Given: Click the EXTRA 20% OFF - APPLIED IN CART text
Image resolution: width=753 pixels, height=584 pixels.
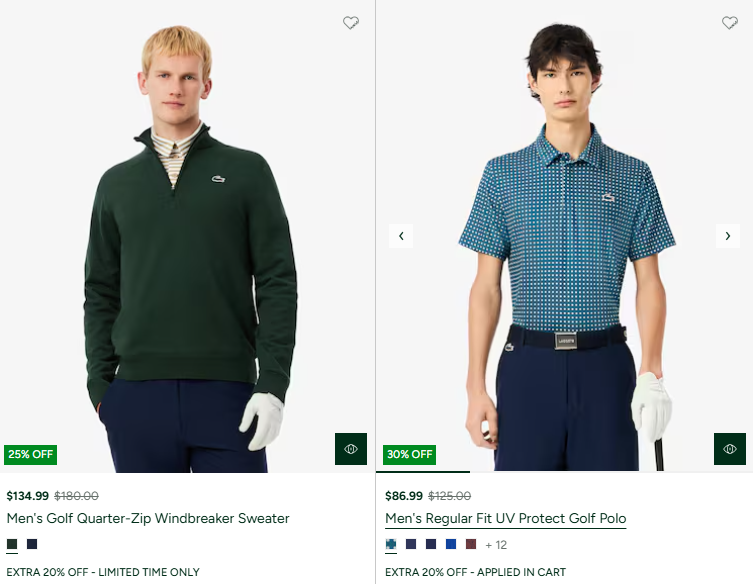Looking at the screenshot, I should tap(475, 572).
